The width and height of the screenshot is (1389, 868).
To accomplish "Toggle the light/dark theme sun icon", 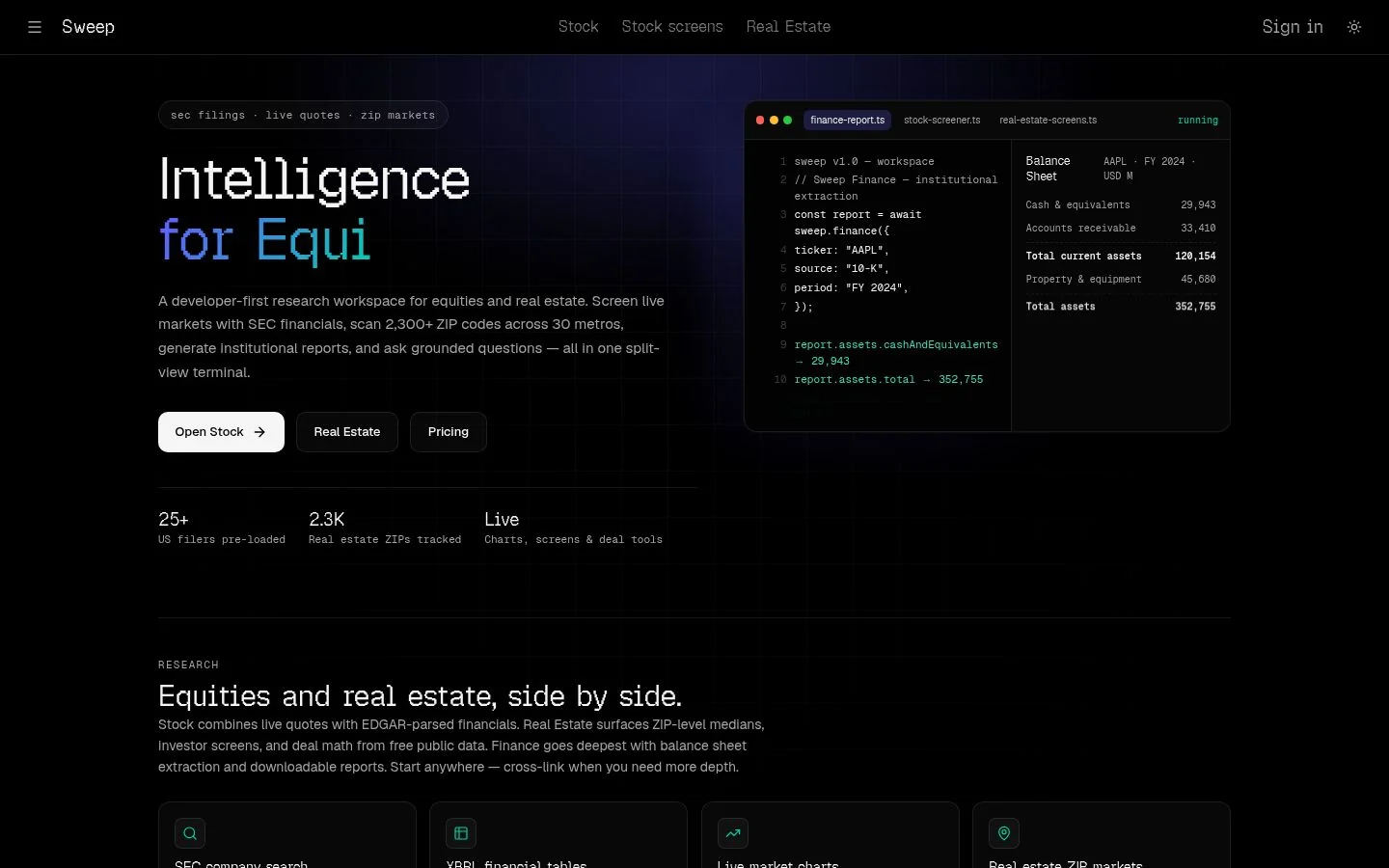I will [1354, 27].
